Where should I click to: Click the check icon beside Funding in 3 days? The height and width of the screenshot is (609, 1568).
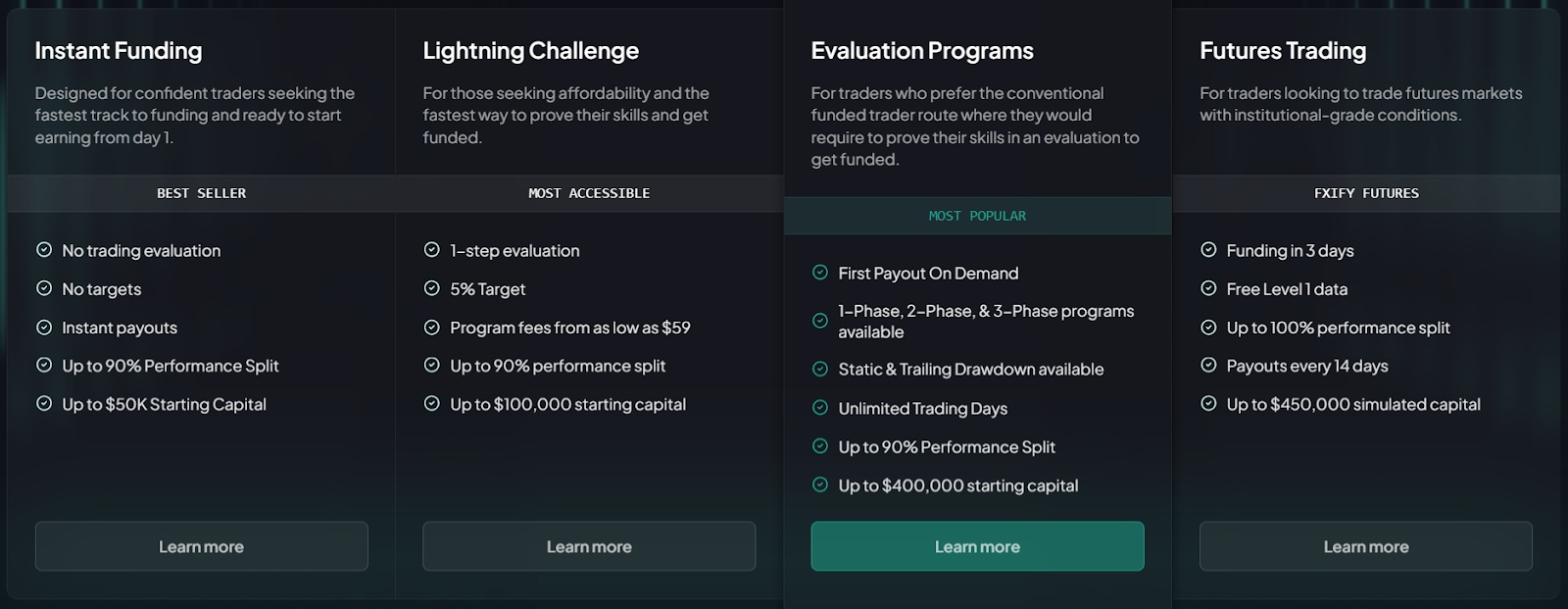pyautogui.click(x=1208, y=250)
